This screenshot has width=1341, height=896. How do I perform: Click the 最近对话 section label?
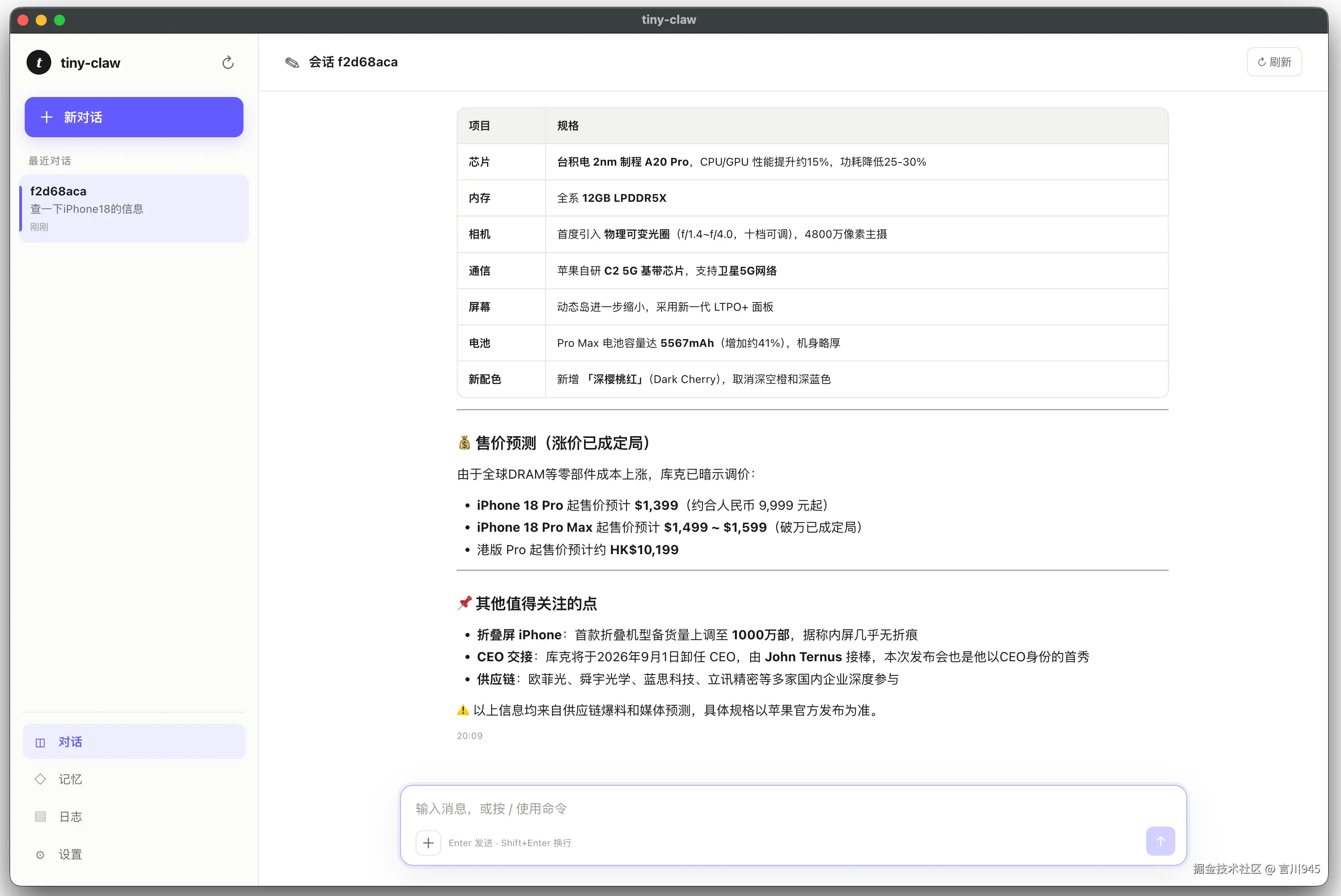point(50,161)
